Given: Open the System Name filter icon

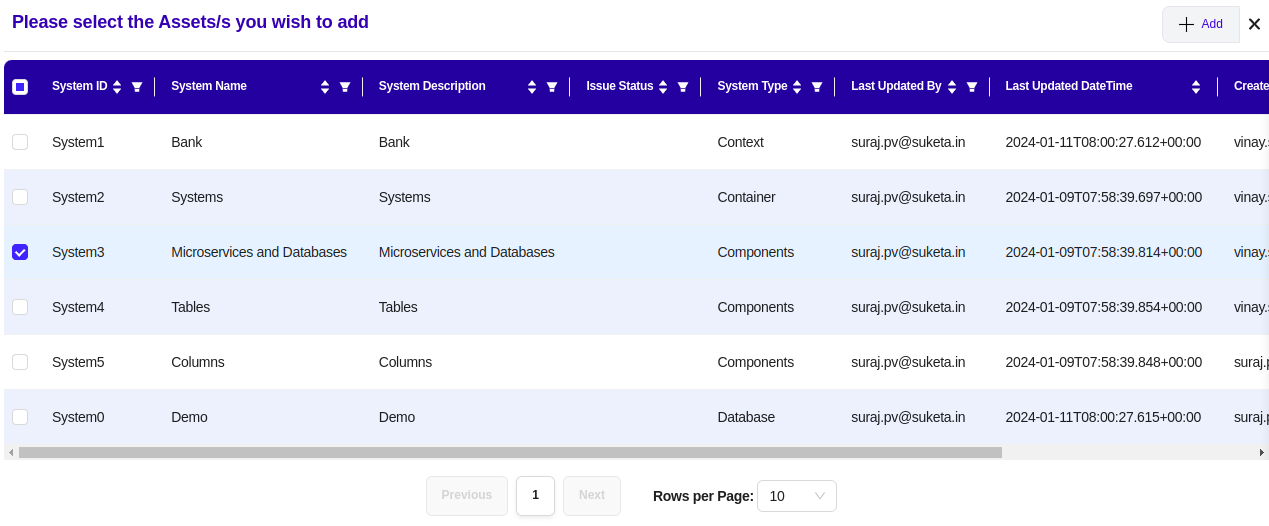Looking at the screenshot, I should coord(345,87).
